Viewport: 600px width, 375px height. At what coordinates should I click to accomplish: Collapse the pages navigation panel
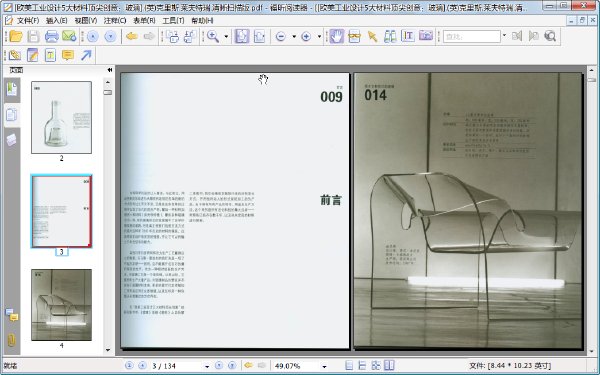(110, 70)
